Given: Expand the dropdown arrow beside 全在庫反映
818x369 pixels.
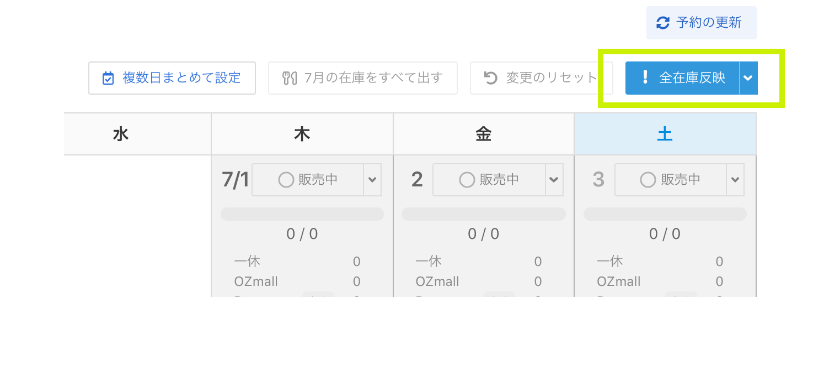Looking at the screenshot, I should click(748, 78).
